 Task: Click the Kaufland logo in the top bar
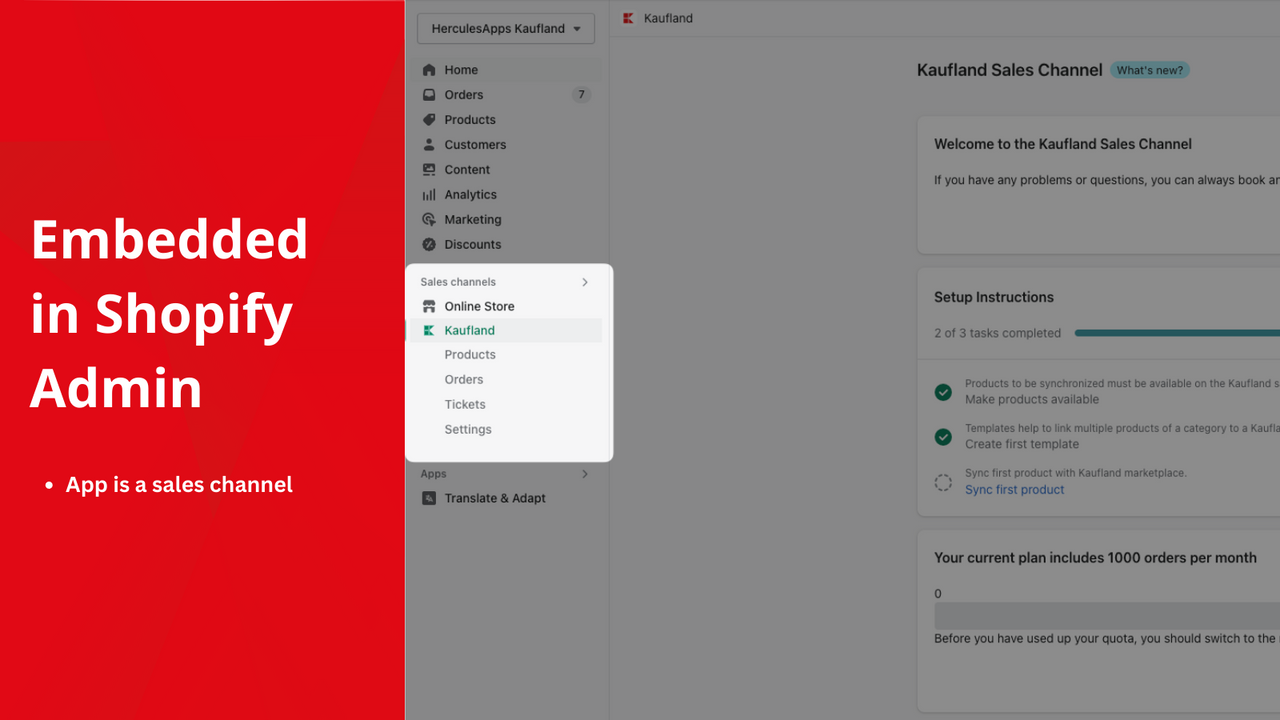[628, 18]
